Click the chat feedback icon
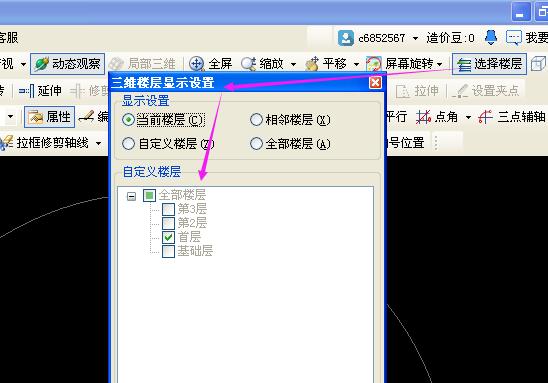548x383 pixels. tap(514, 37)
